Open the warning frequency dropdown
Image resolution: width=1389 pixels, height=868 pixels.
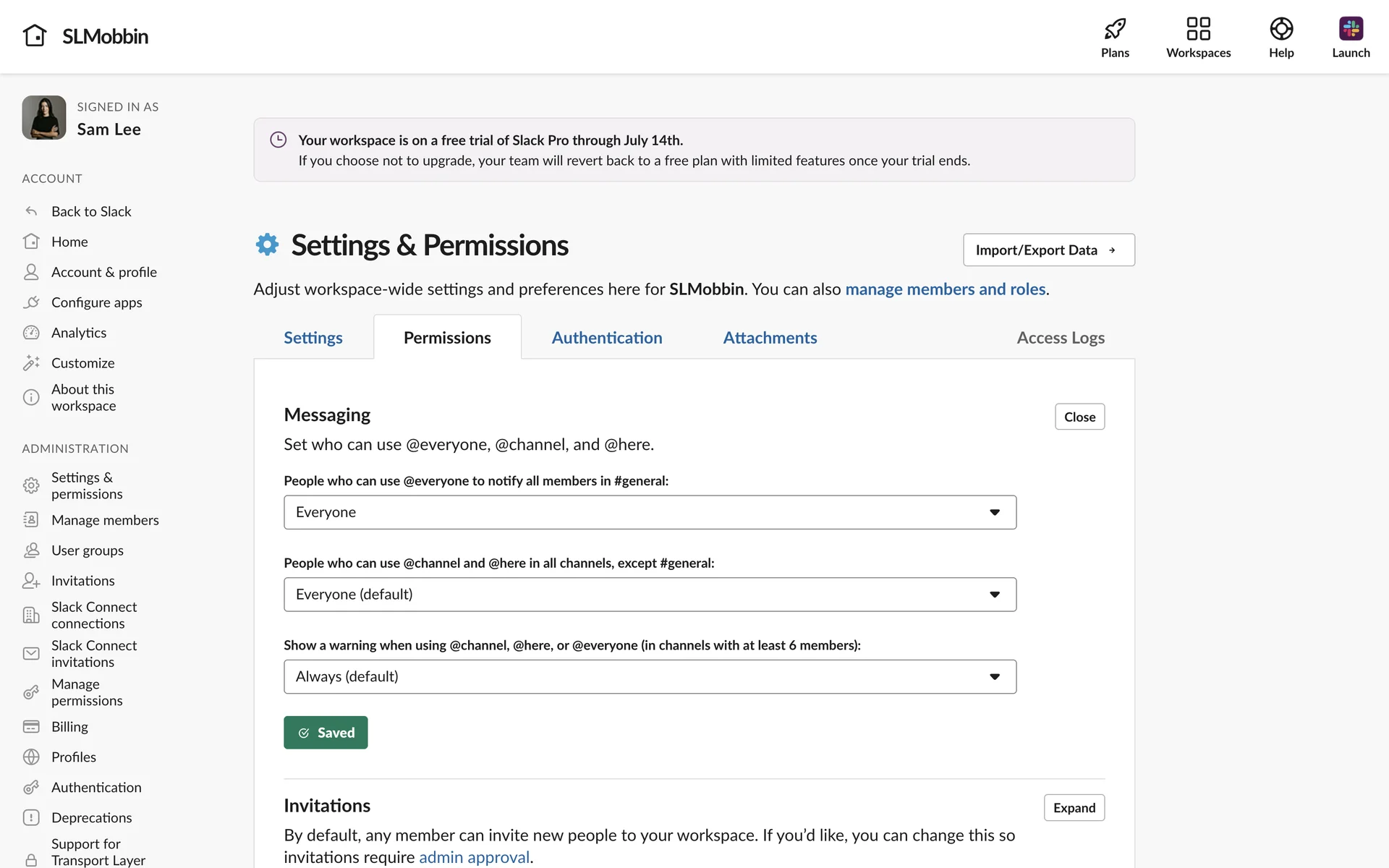click(649, 676)
